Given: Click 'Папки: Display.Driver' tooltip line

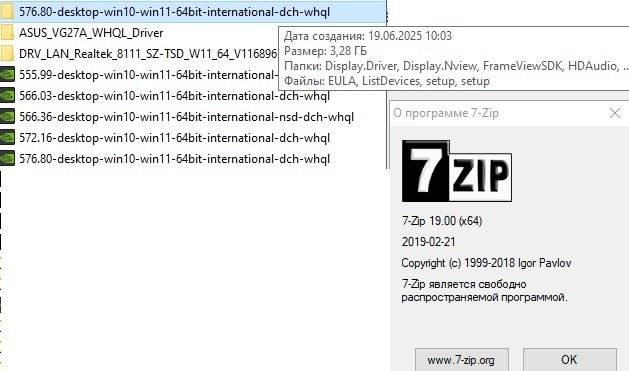Looking at the screenshot, I should pyautogui.click(x=456, y=66).
